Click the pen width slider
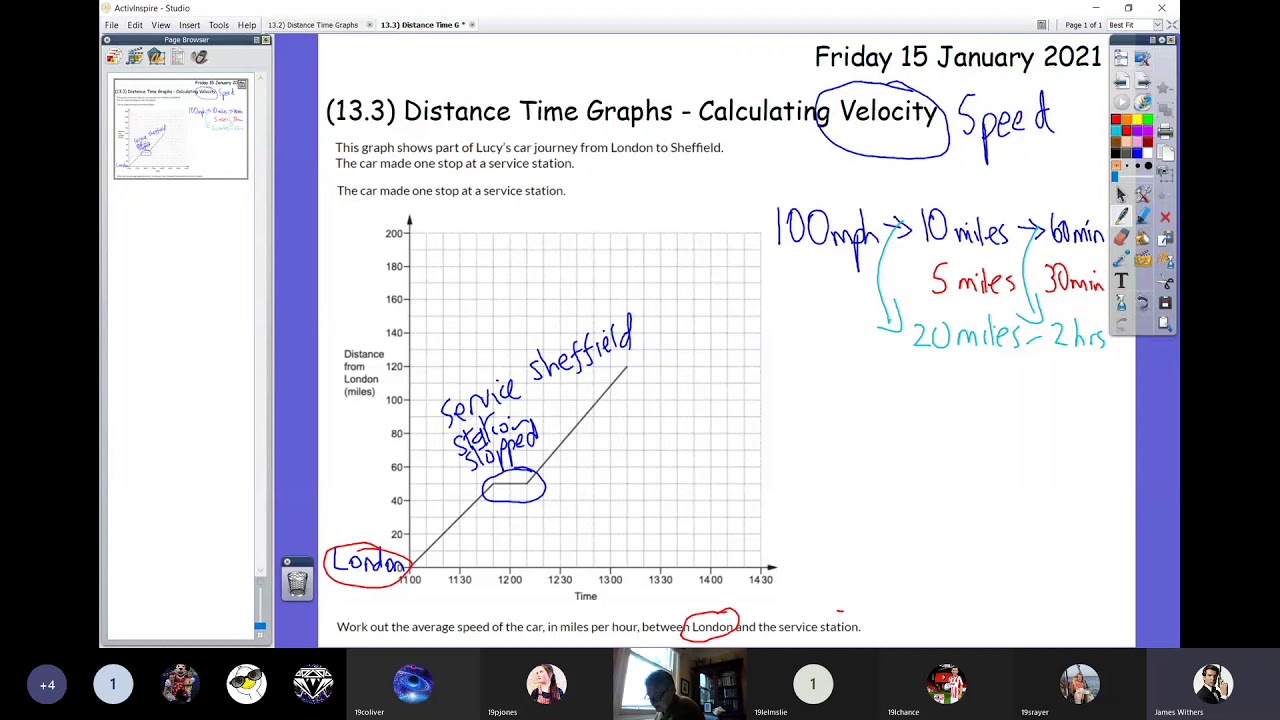This screenshot has height=720, width=1280. pos(1133,177)
